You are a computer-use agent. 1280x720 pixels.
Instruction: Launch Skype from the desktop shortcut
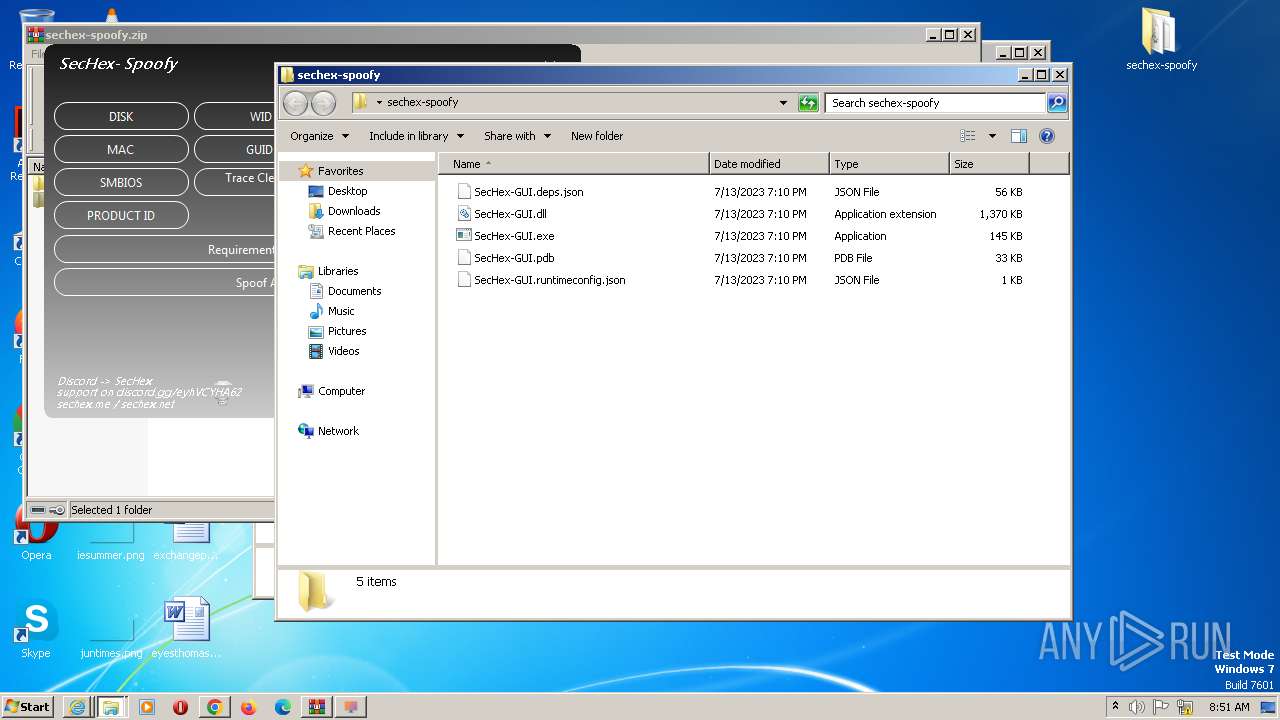point(35,630)
